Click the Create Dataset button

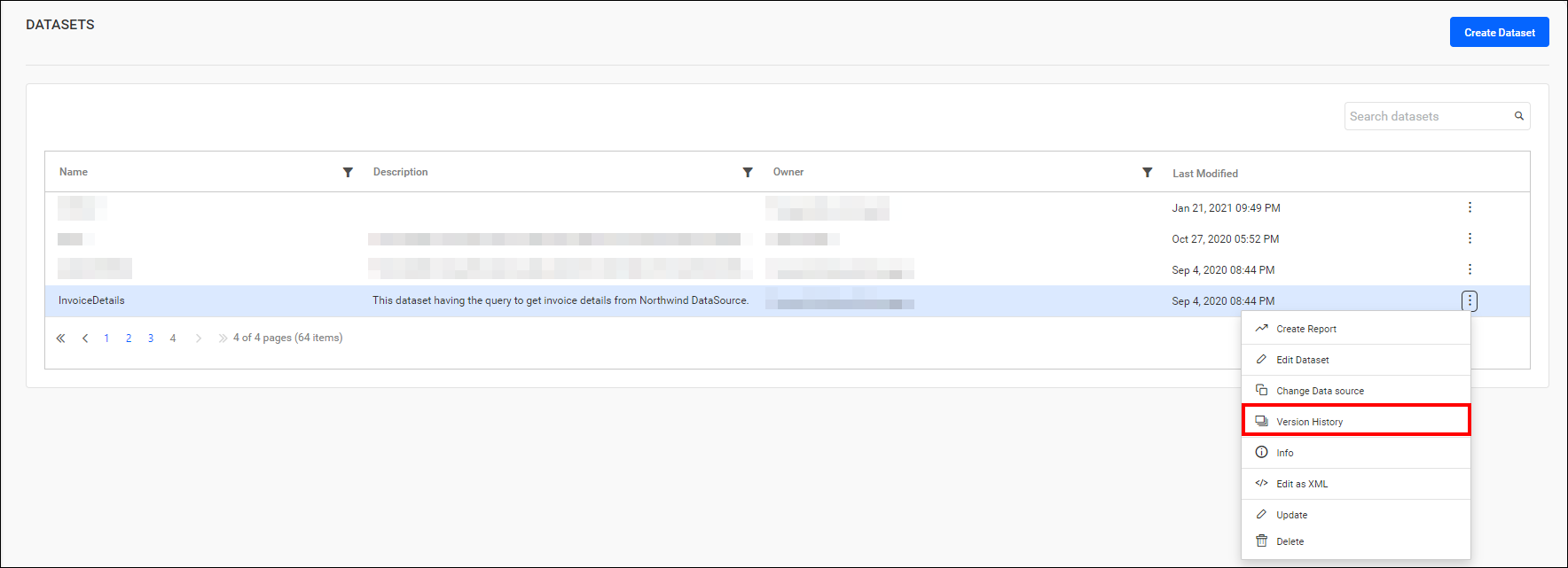coord(1499,32)
